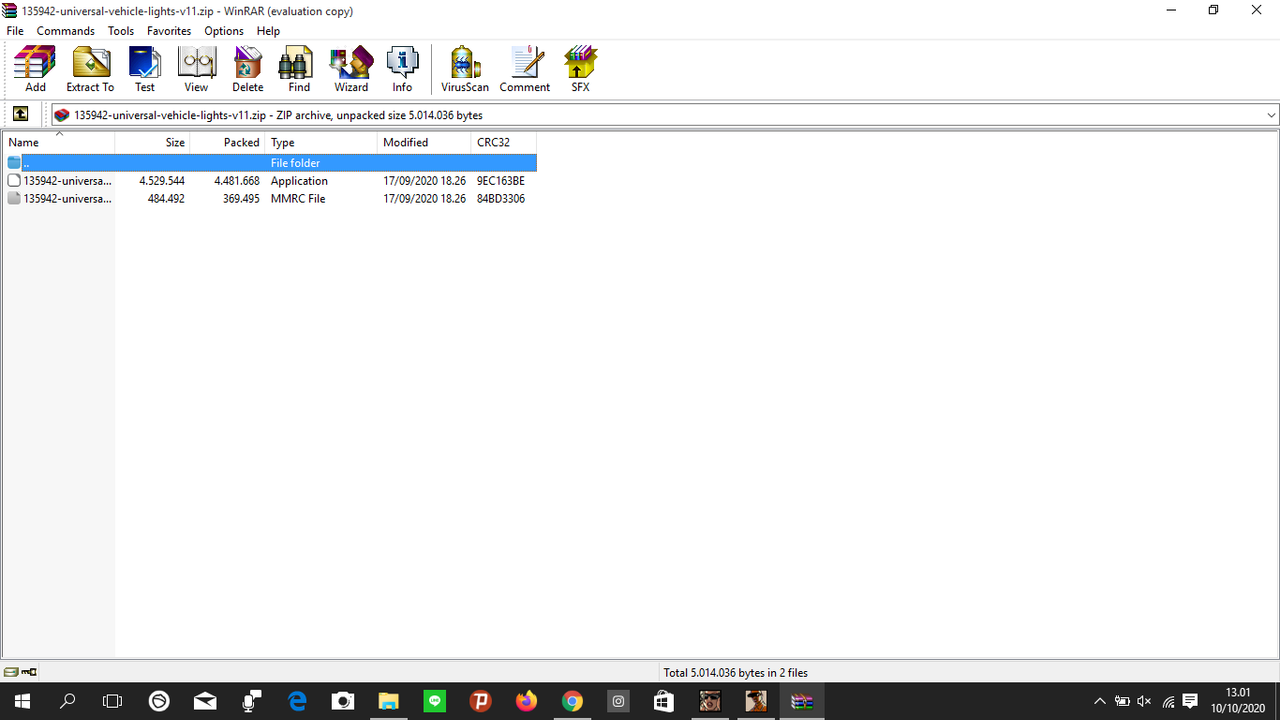Click the size value 4.529.544
This screenshot has height=720, width=1280.
(x=162, y=181)
